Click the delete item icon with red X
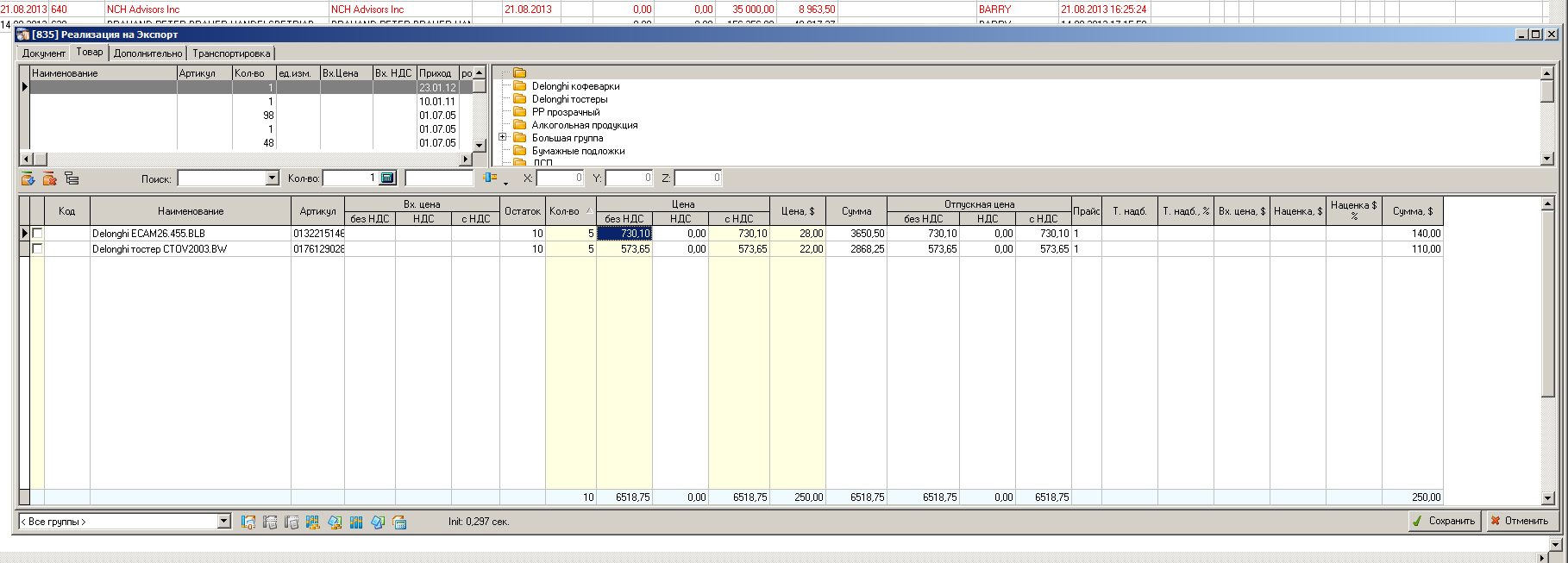This screenshot has width=1568, height=563. 49,178
